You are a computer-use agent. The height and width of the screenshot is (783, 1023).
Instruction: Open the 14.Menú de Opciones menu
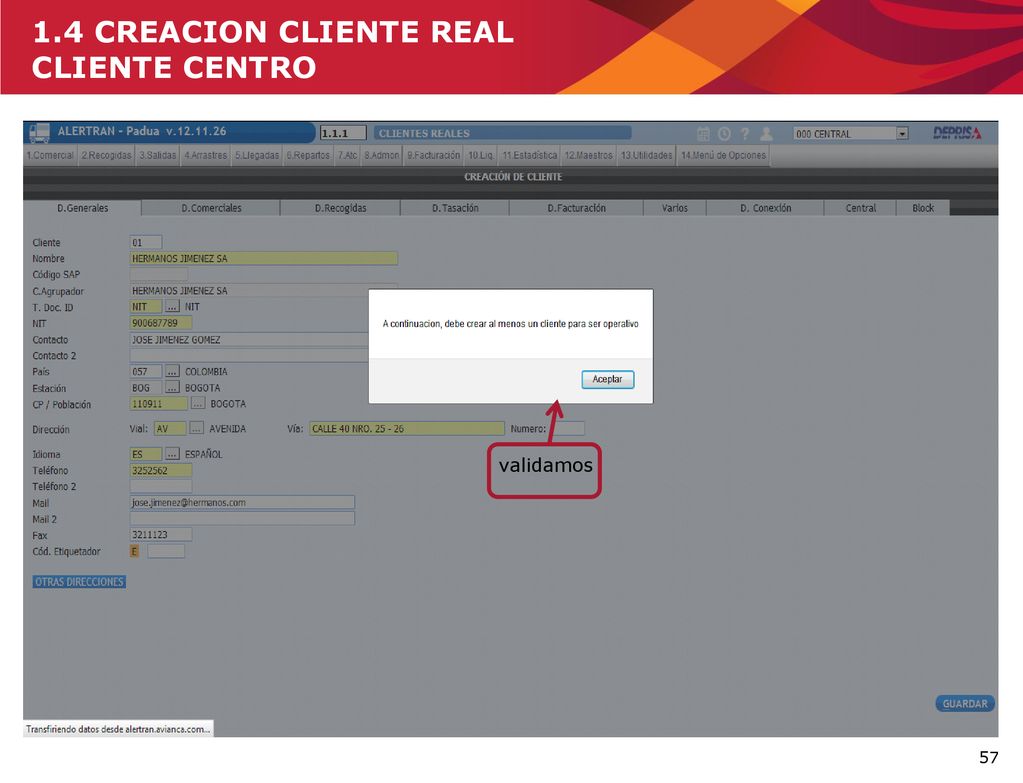tap(724, 155)
